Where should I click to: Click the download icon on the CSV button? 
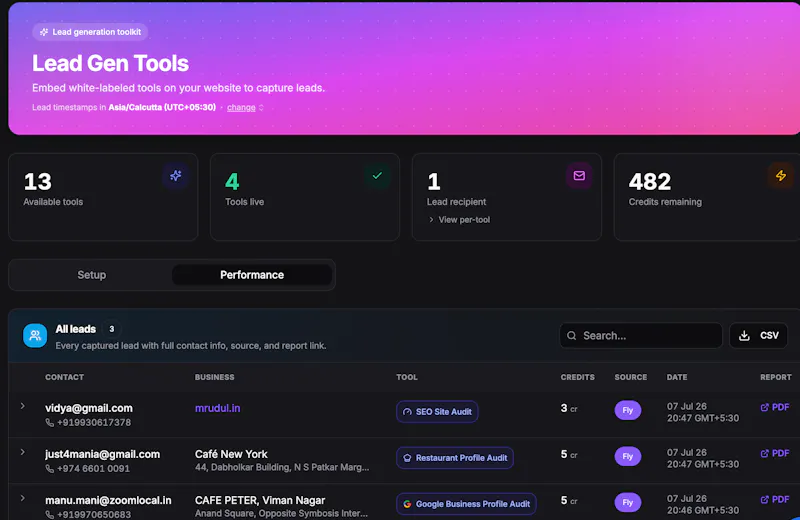744,335
